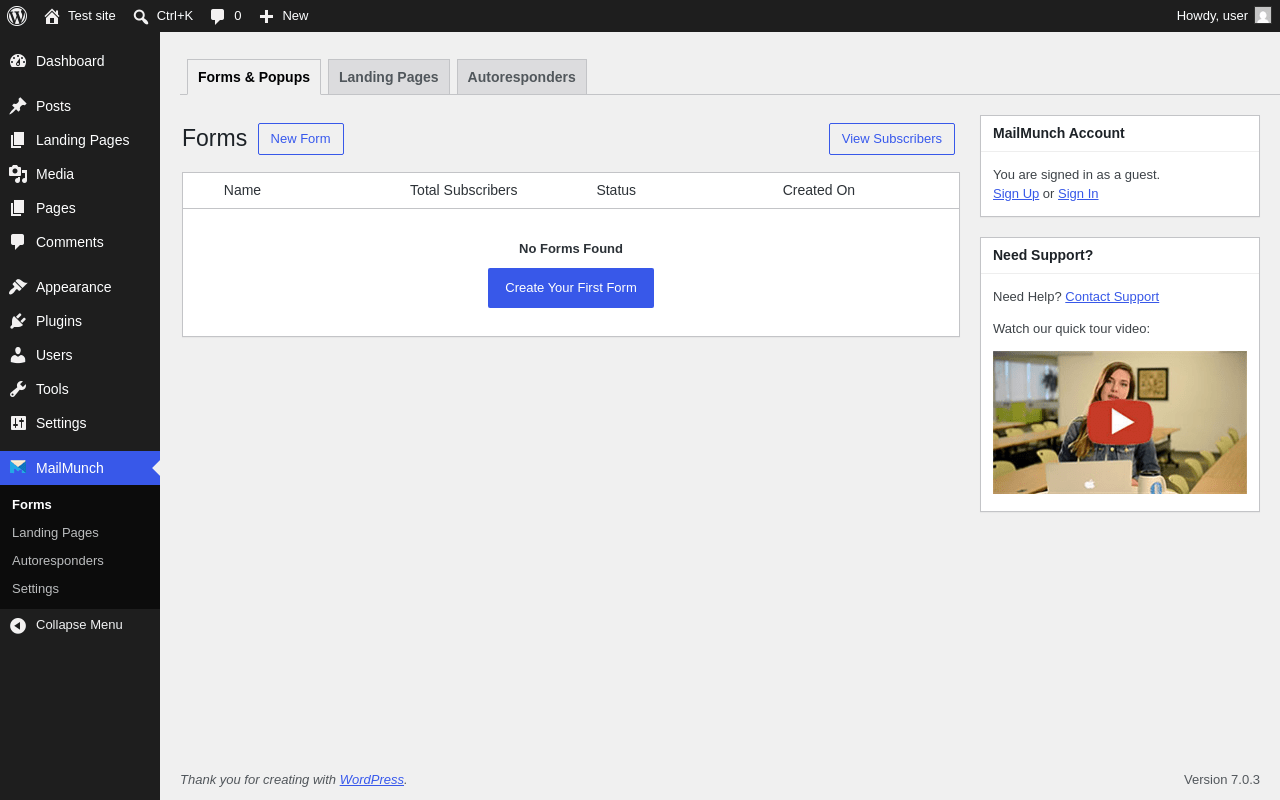1280x800 pixels.
Task: Click the Forms page heading
Action: pyautogui.click(x=214, y=138)
